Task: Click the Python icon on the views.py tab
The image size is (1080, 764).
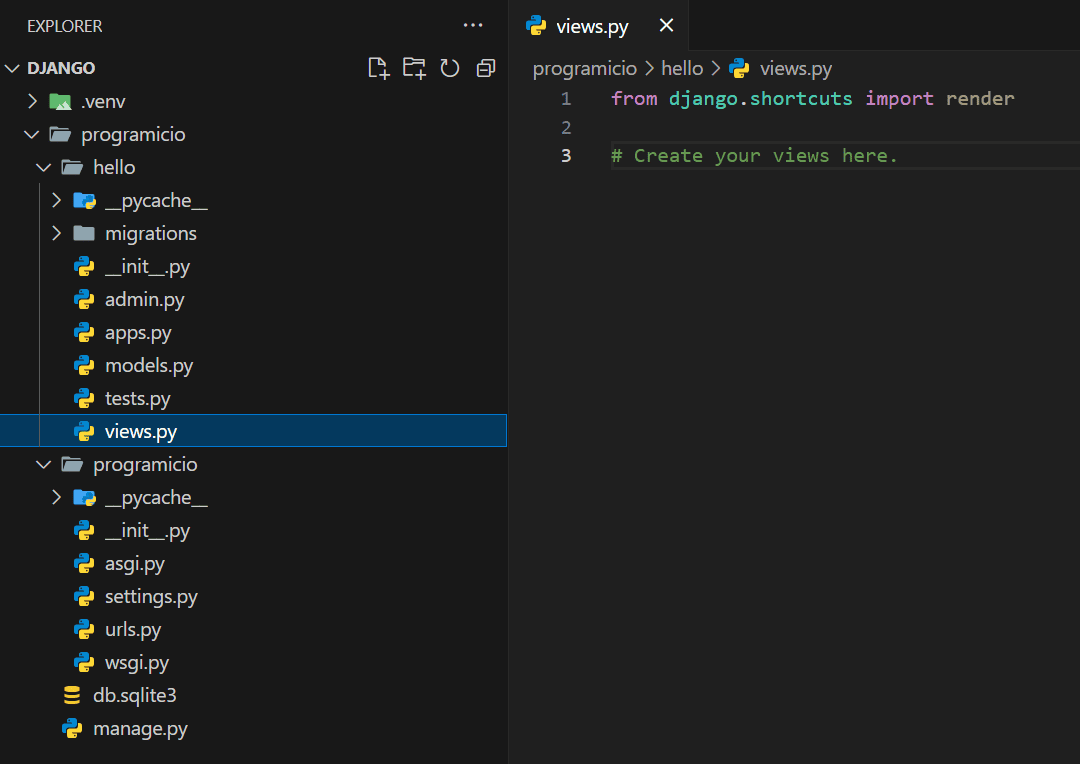Action: tap(536, 25)
